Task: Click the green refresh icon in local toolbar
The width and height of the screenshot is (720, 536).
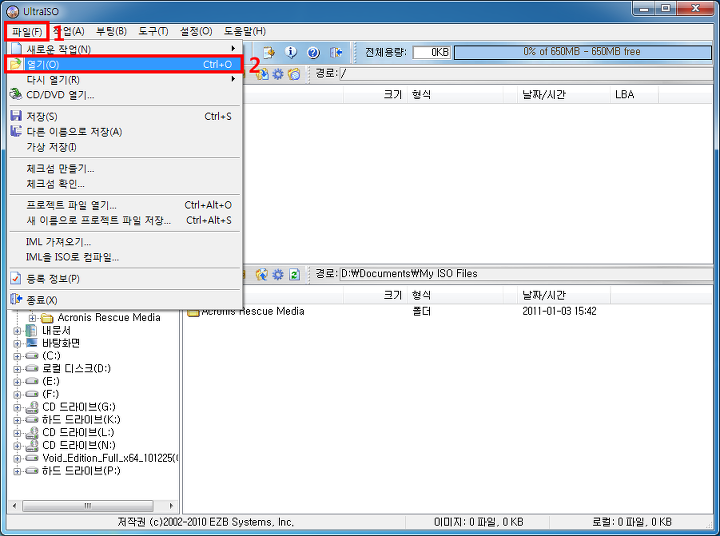Action: (294, 274)
